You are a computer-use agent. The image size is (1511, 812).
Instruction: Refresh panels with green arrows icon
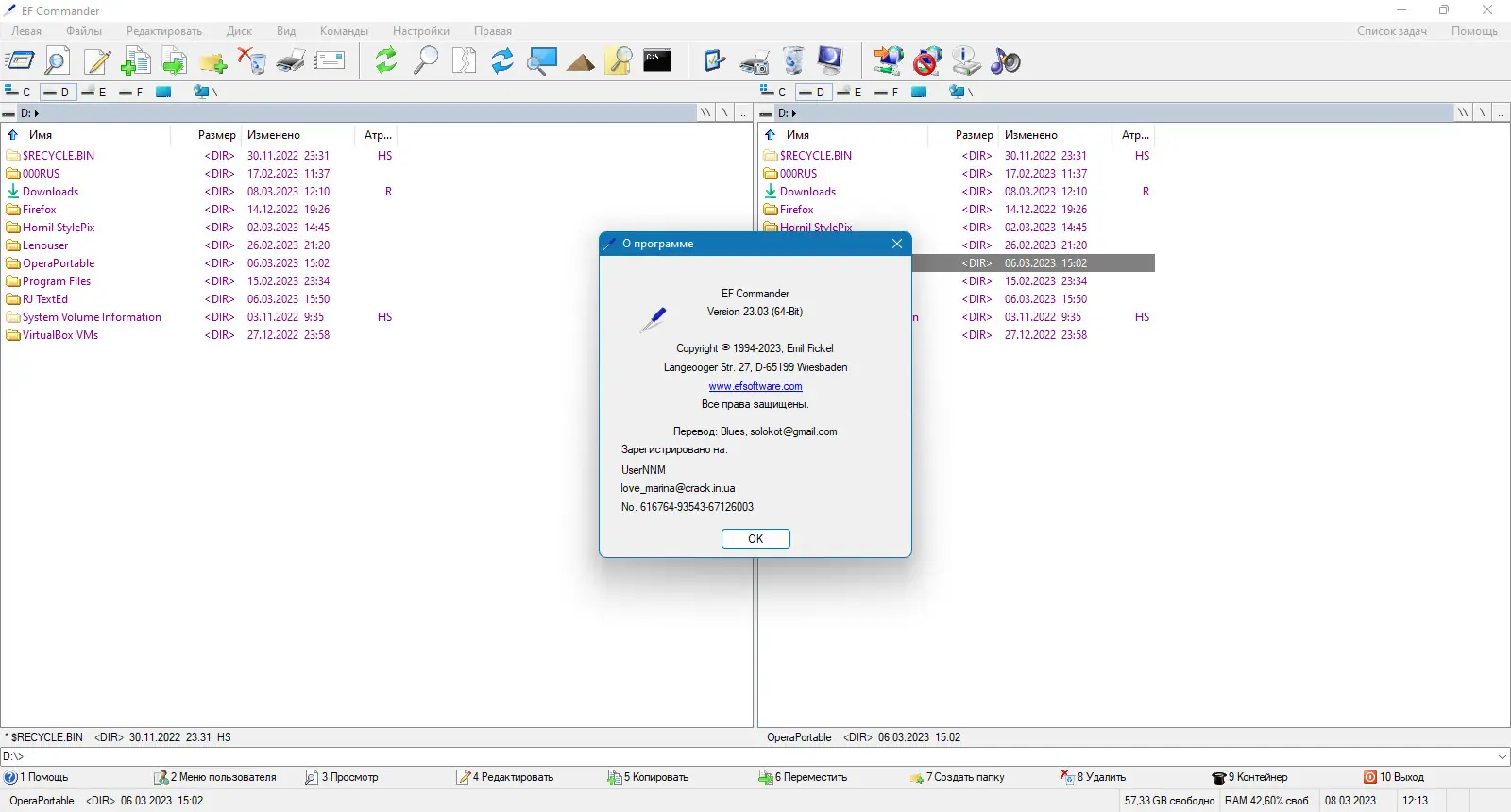[x=386, y=61]
